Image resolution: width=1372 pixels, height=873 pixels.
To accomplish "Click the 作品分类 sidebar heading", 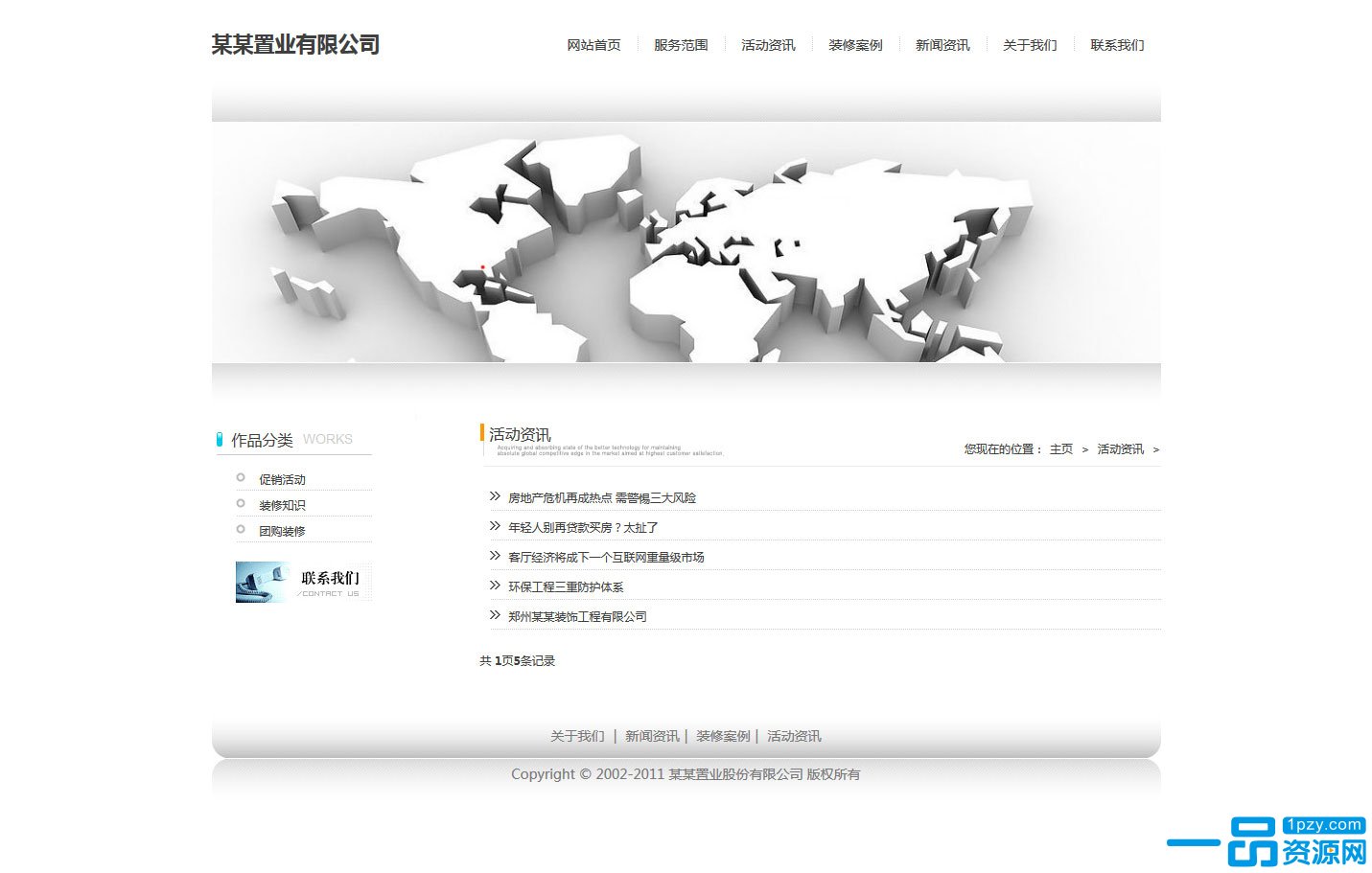I will click(262, 440).
